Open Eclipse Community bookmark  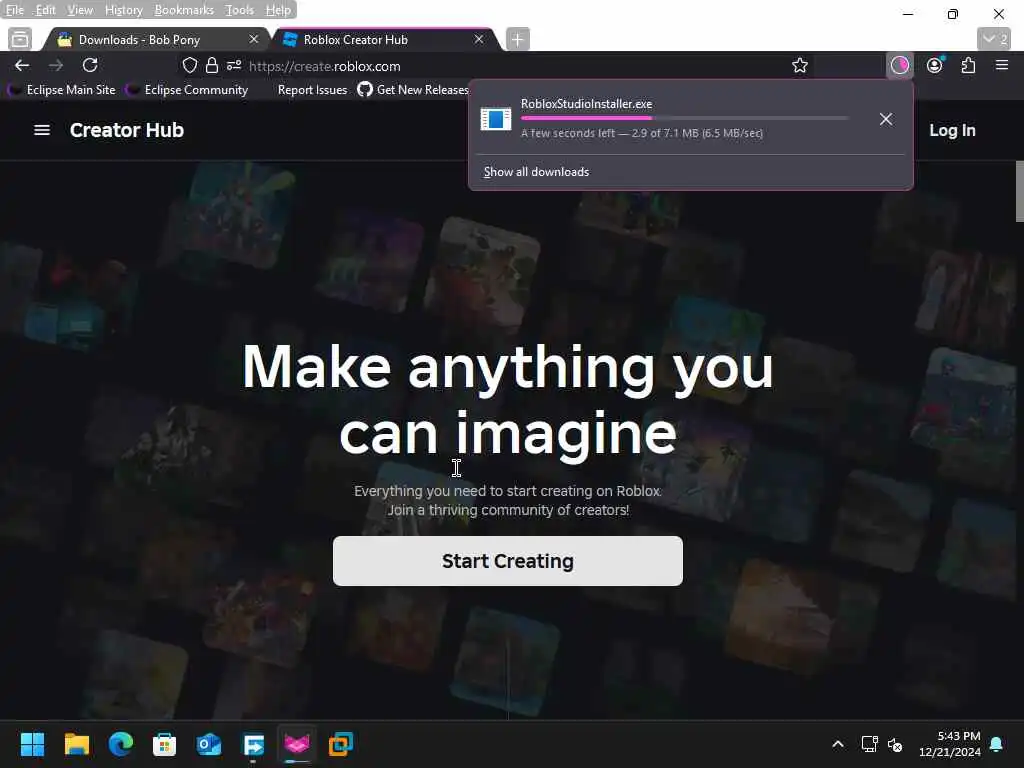pos(187,90)
